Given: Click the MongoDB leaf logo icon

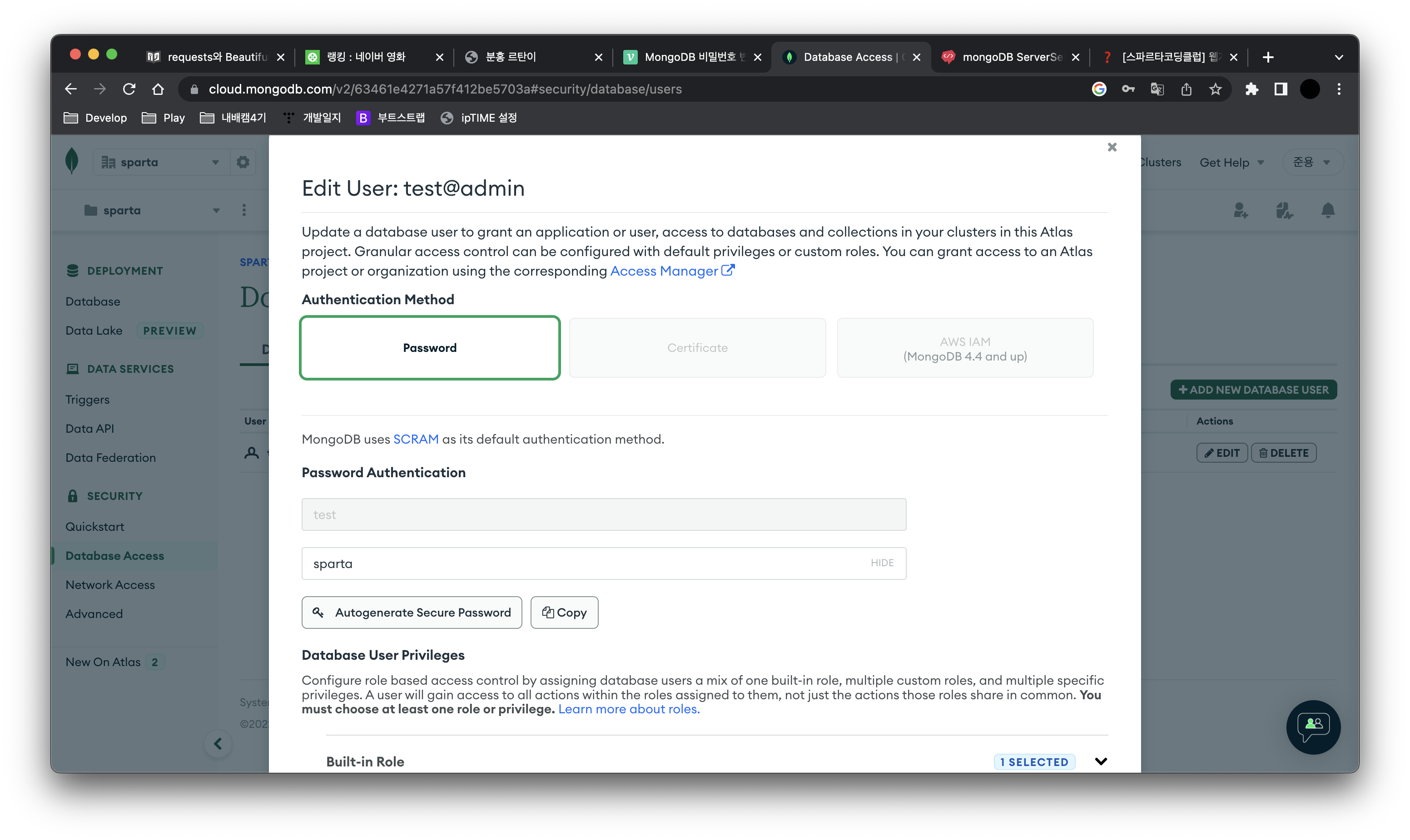Looking at the screenshot, I should (x=72, y=161).
